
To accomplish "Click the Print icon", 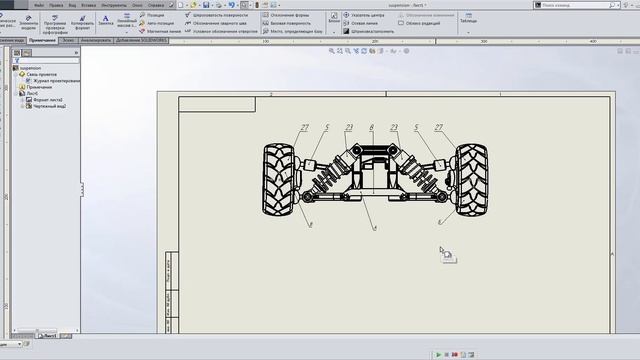I will coord(219,5).
